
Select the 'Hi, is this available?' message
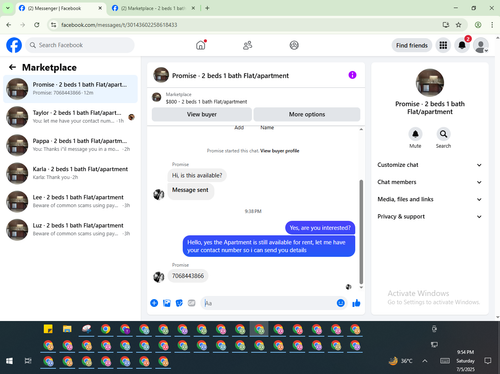197,175
